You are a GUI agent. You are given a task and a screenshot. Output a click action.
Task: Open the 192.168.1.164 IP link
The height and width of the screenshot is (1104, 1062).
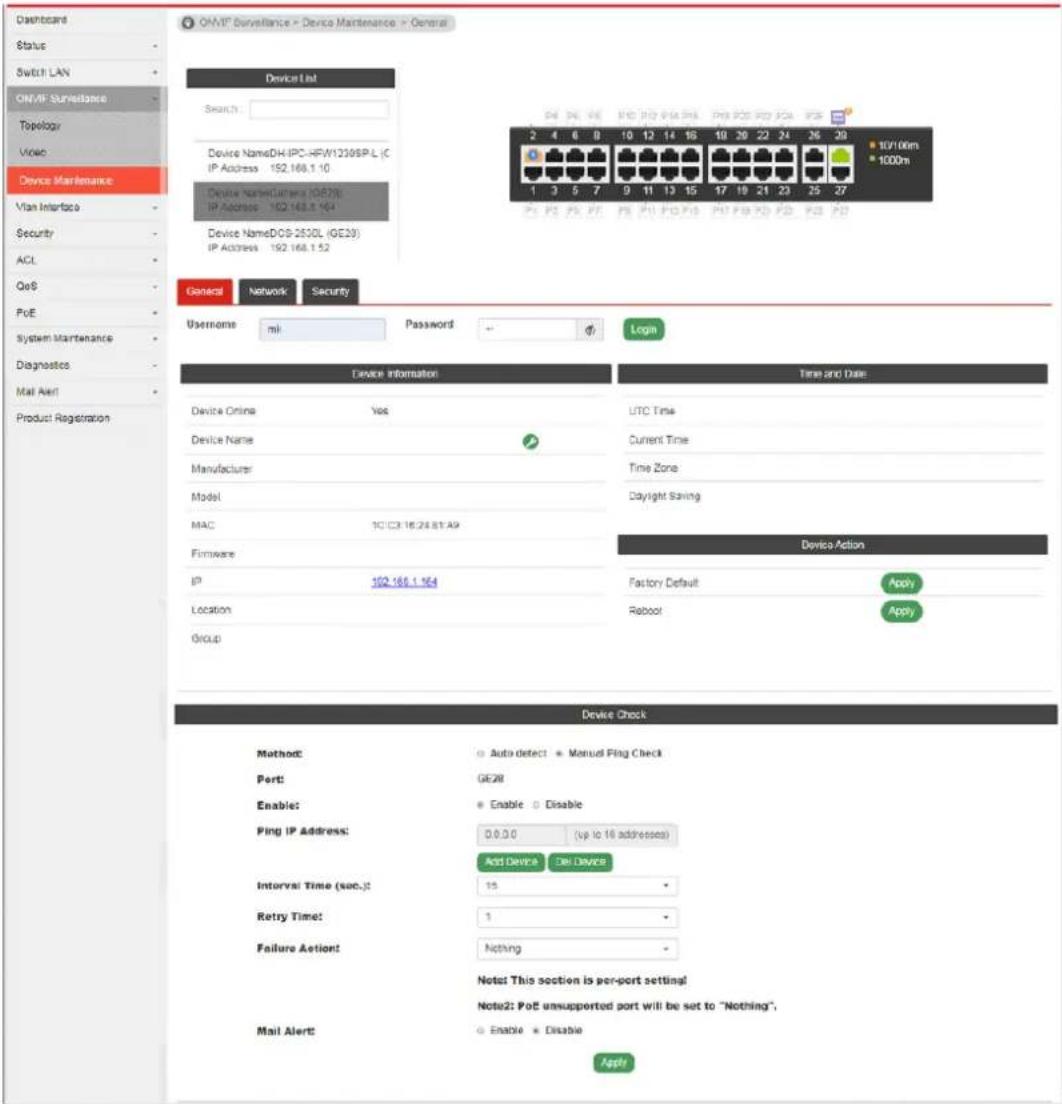[404, 582]
